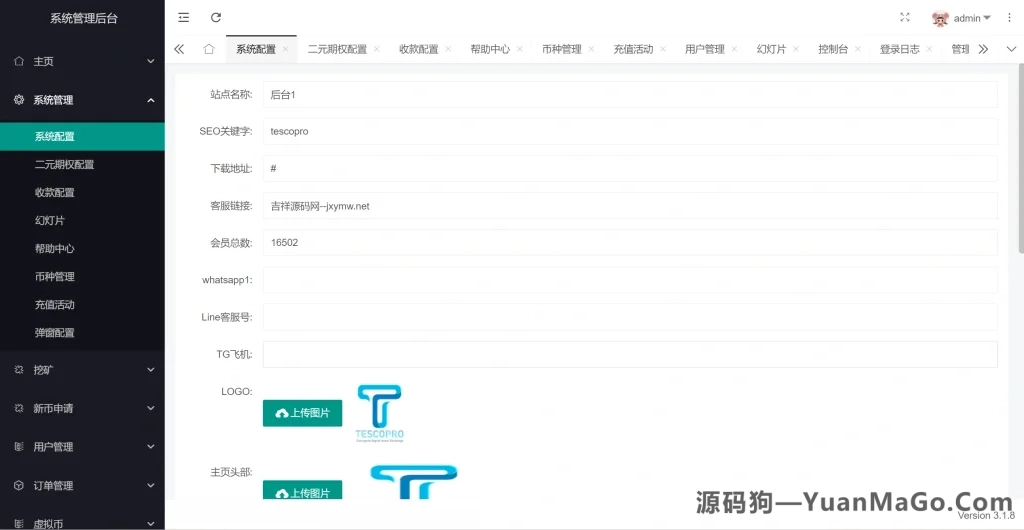
Task: Close the 收款配置 tab
Action: coord(449,49)
